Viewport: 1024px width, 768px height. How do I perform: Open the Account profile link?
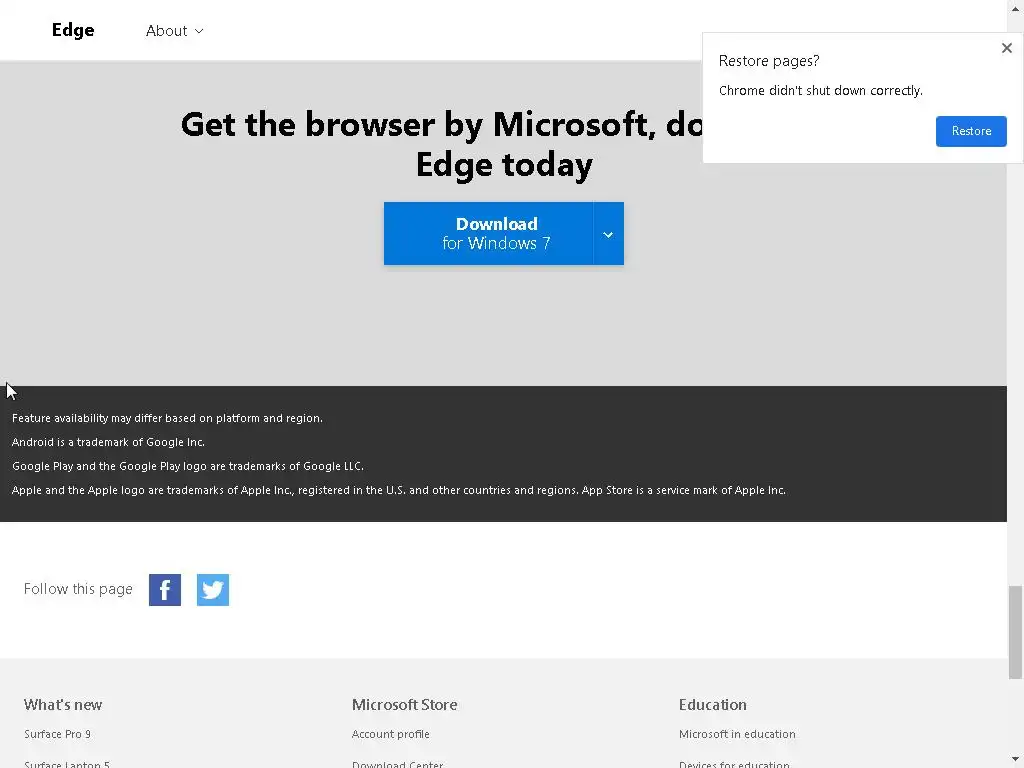[x=391, y=734]
